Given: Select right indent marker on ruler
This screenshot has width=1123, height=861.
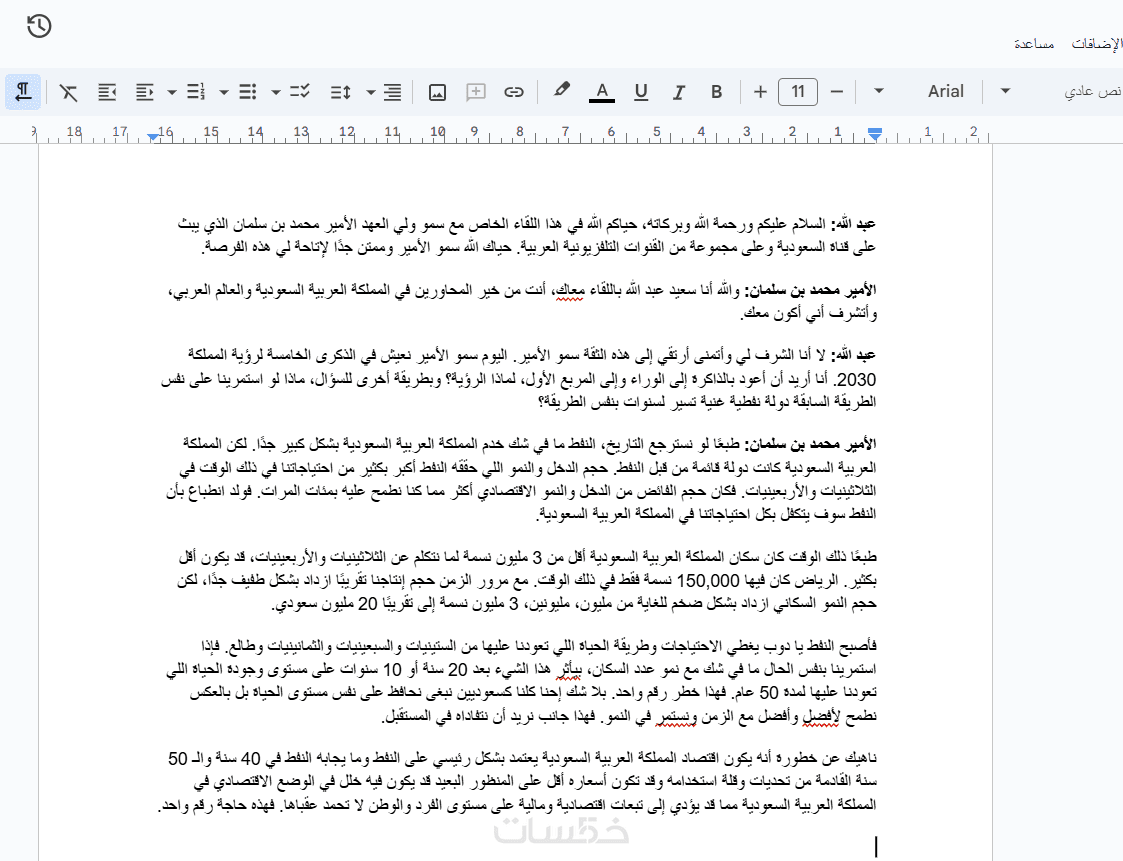Looking at the screenshot, I should [874, 133].
